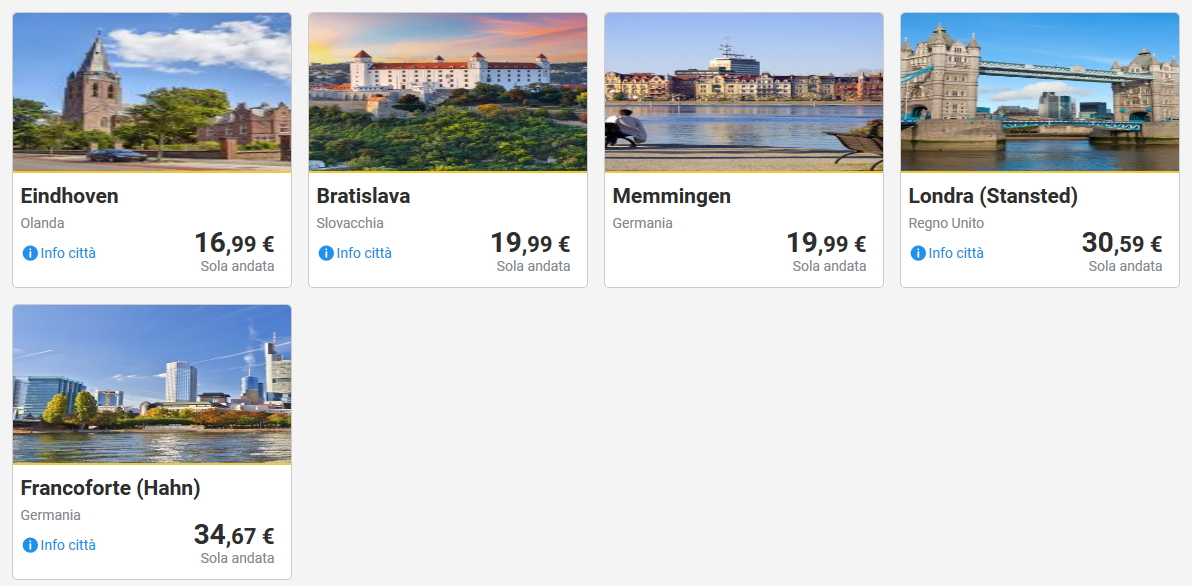This screenshot has width=1192, height=586.
Task: Open the Eindhoven church photo
Action: coord(152,92)
